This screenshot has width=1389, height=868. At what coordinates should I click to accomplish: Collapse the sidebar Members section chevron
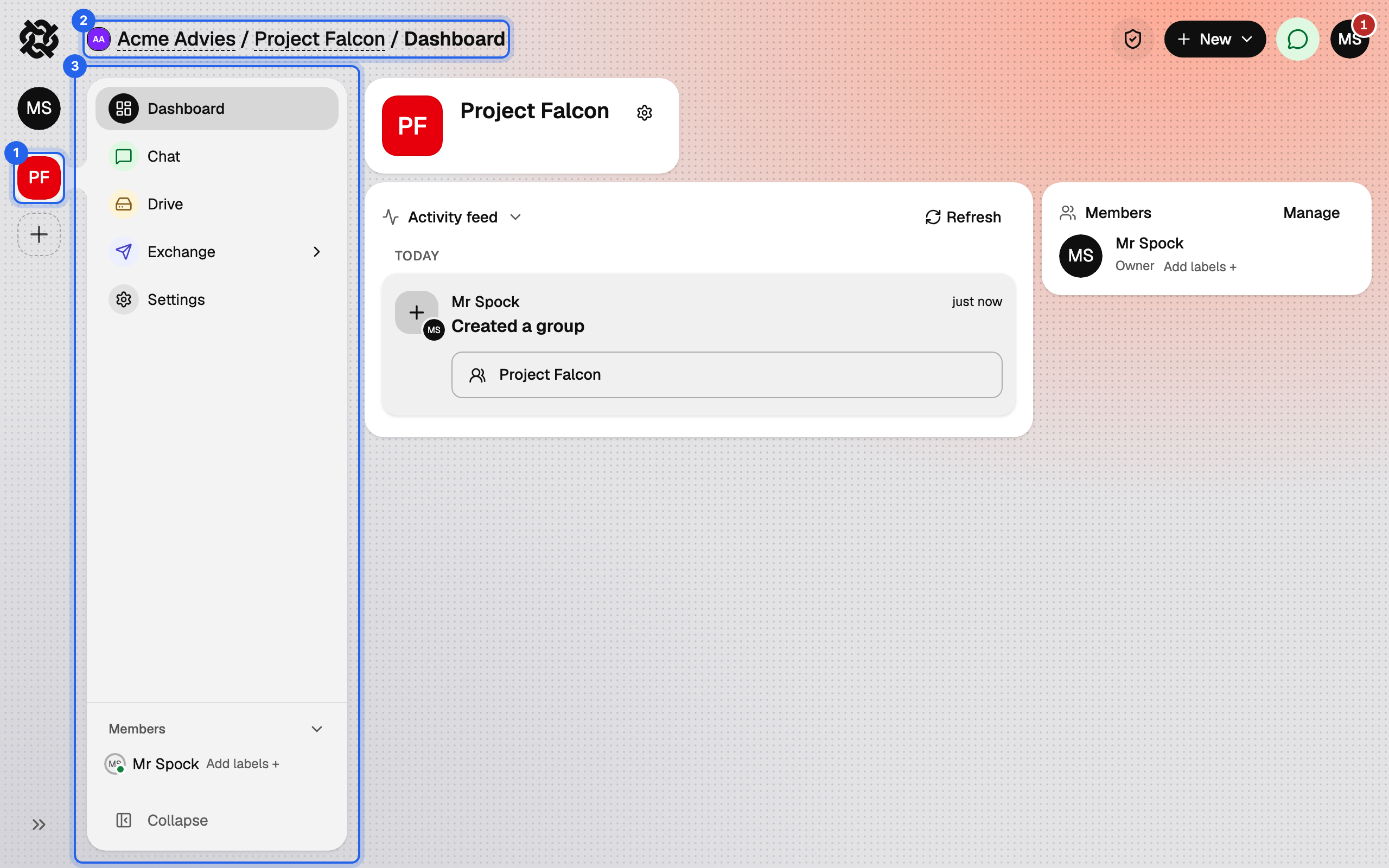click(x=317, y=729)
